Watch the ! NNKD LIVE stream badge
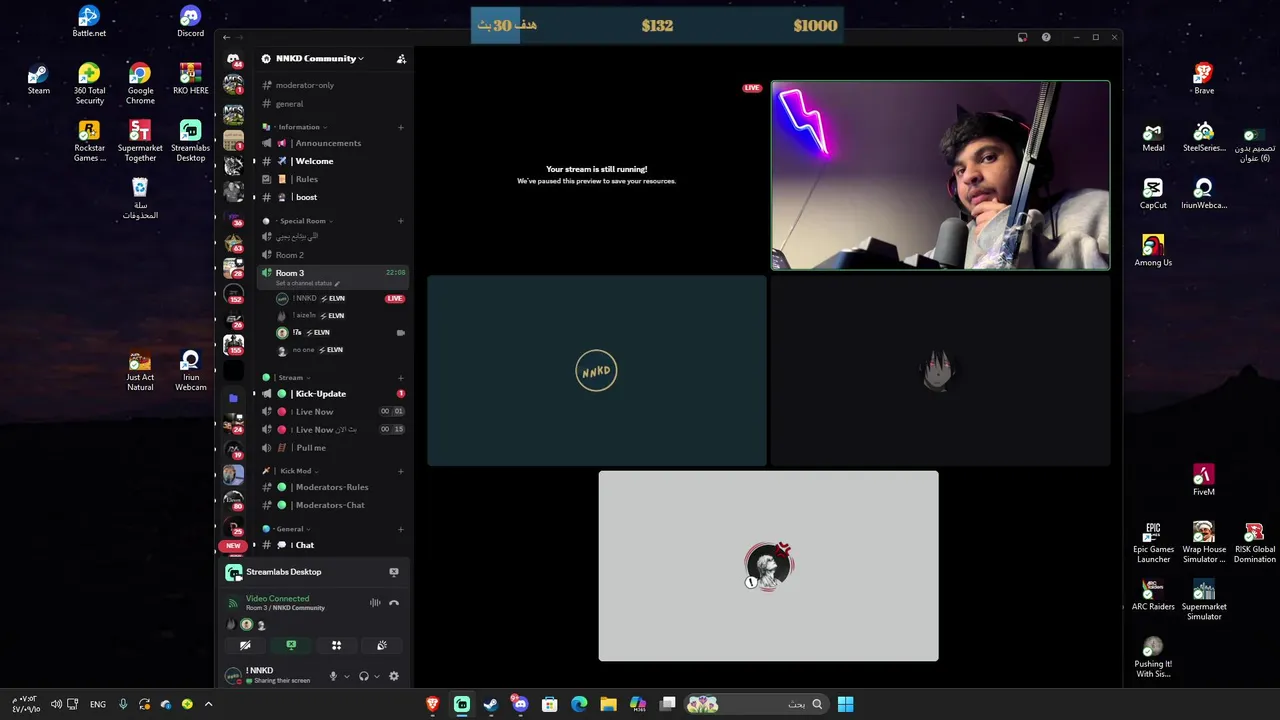This screenshot has height=720, width=1280. tap(395, 298)
